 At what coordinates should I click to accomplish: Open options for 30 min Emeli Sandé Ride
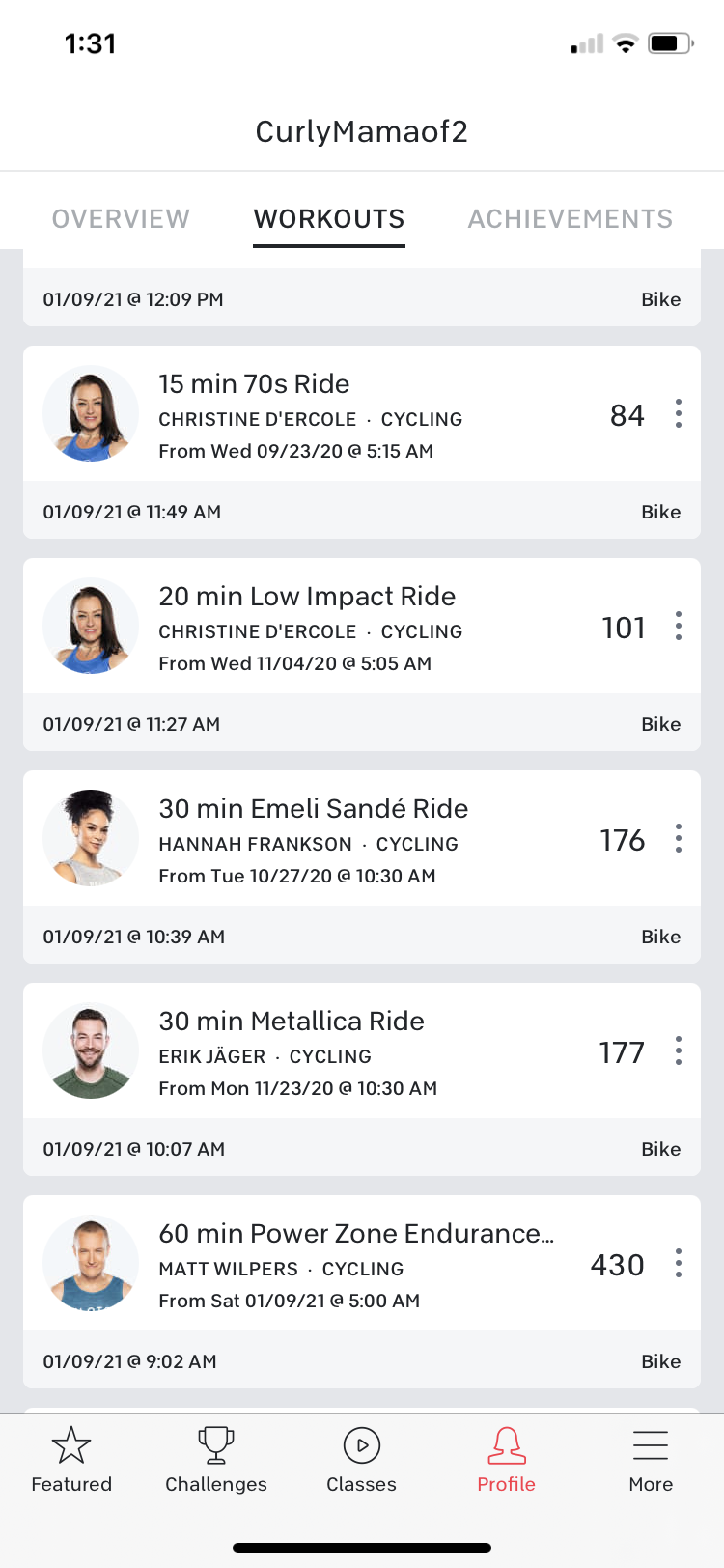click(x=679, y=838)
